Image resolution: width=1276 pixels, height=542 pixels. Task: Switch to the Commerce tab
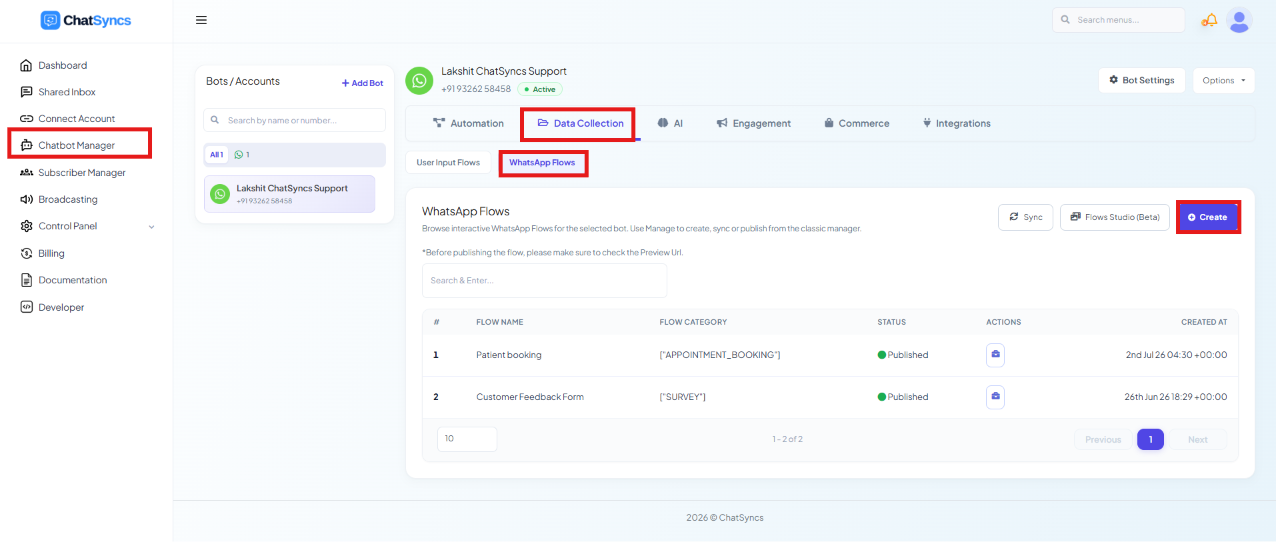[x=857, y=123]
